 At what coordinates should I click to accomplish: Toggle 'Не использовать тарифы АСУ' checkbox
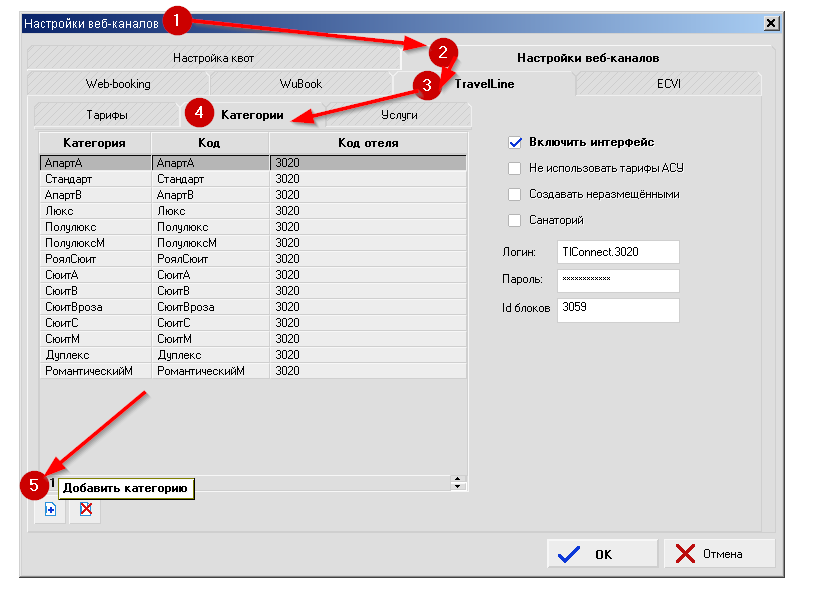(515, 168)
